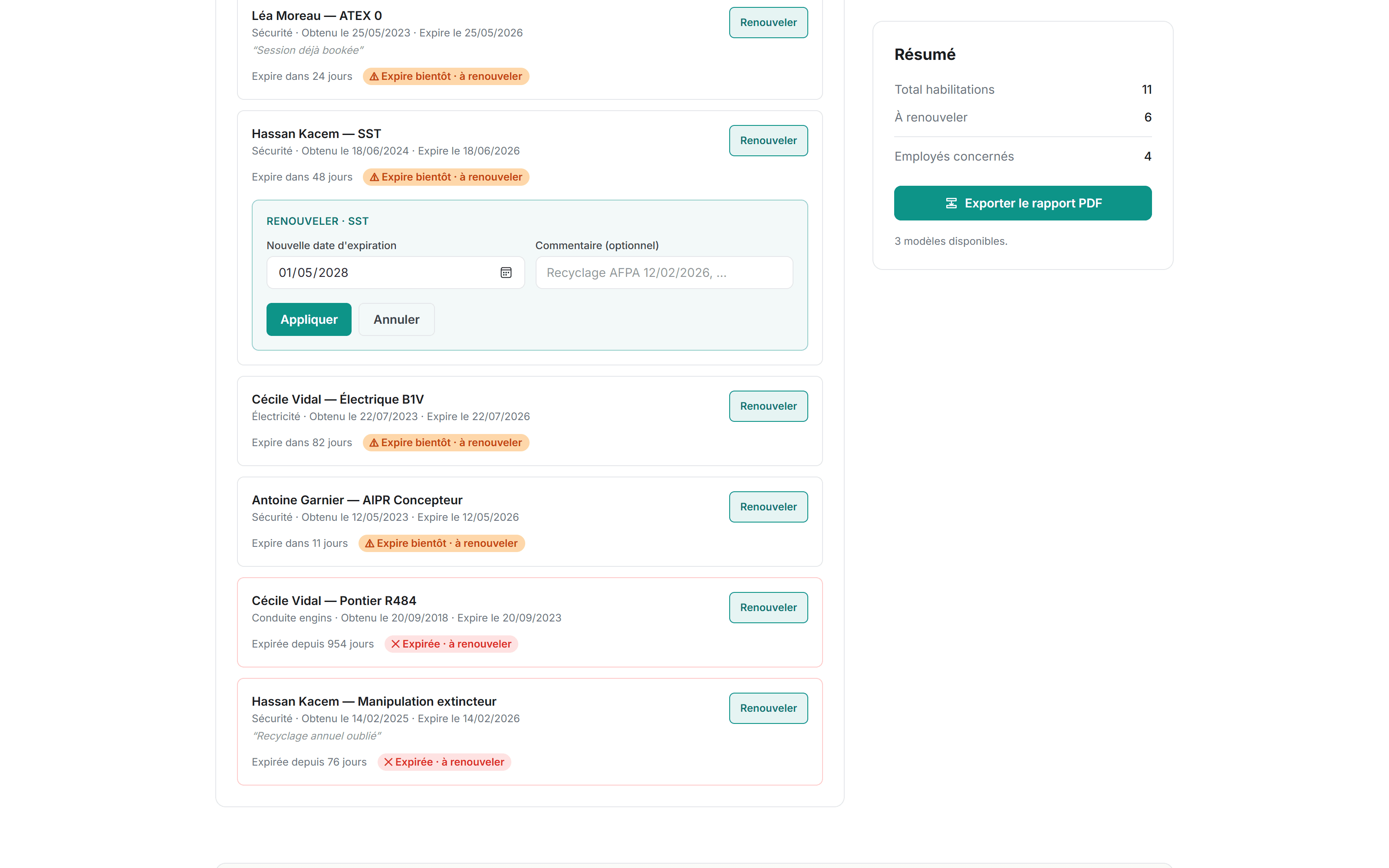Click '3 modèles disponibles.' text

coord(951,241)
